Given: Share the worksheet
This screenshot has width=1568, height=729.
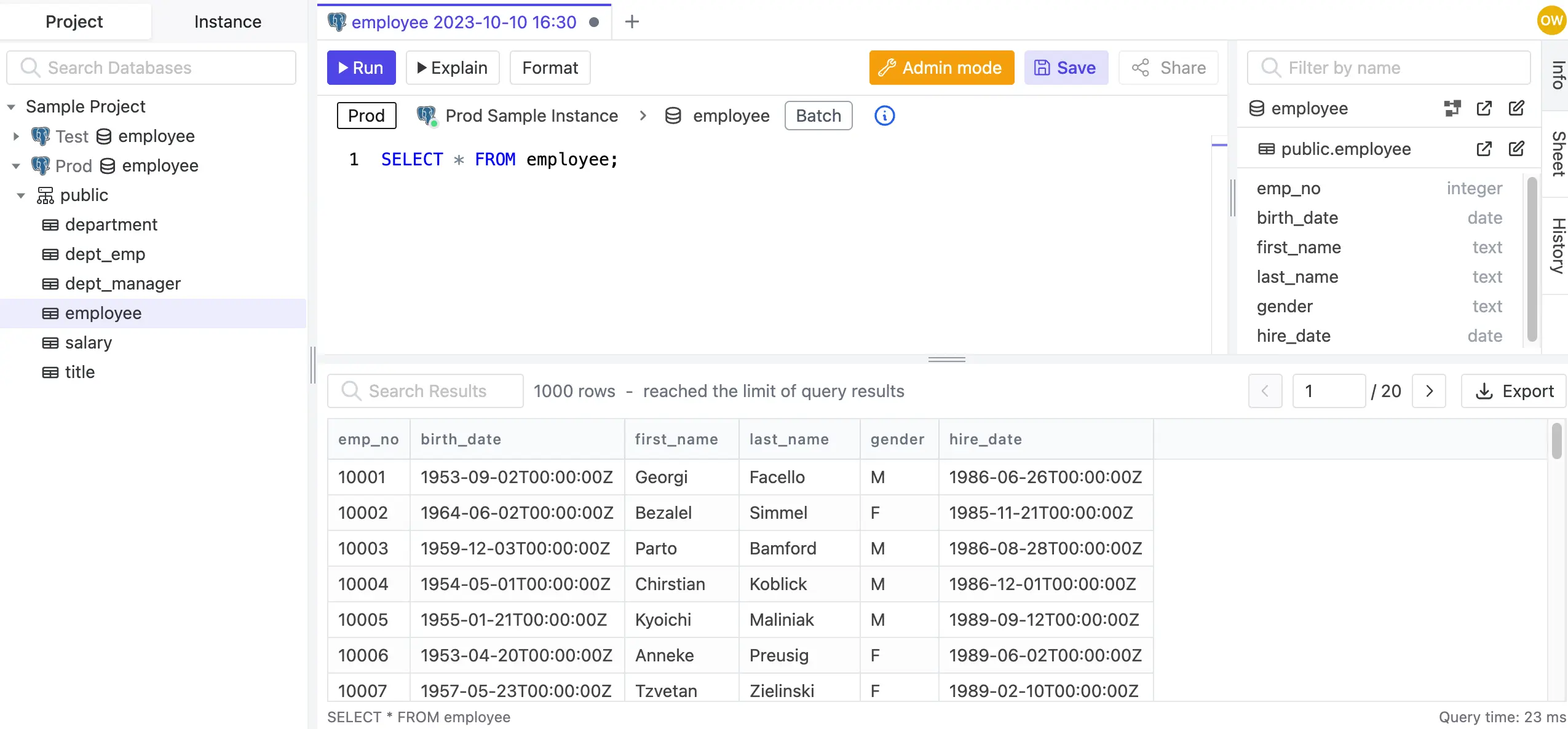Looking at the screenshot, I should coord(1168,68).
